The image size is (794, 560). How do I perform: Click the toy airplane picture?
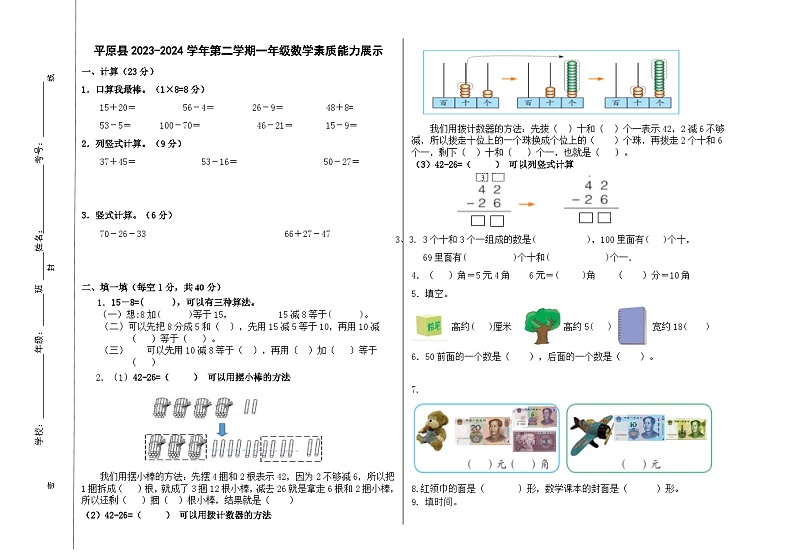(x=591, y=435)
